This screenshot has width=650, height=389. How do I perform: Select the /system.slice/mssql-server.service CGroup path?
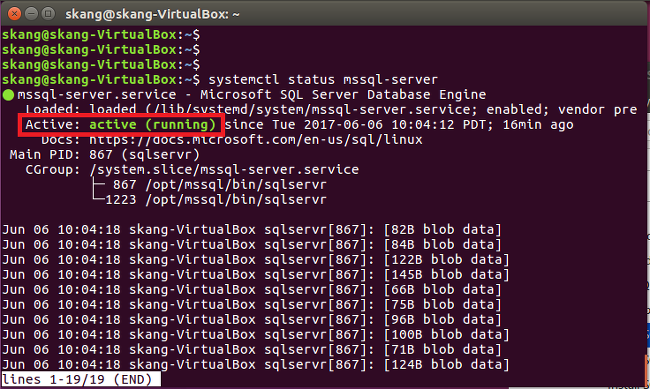224,170
